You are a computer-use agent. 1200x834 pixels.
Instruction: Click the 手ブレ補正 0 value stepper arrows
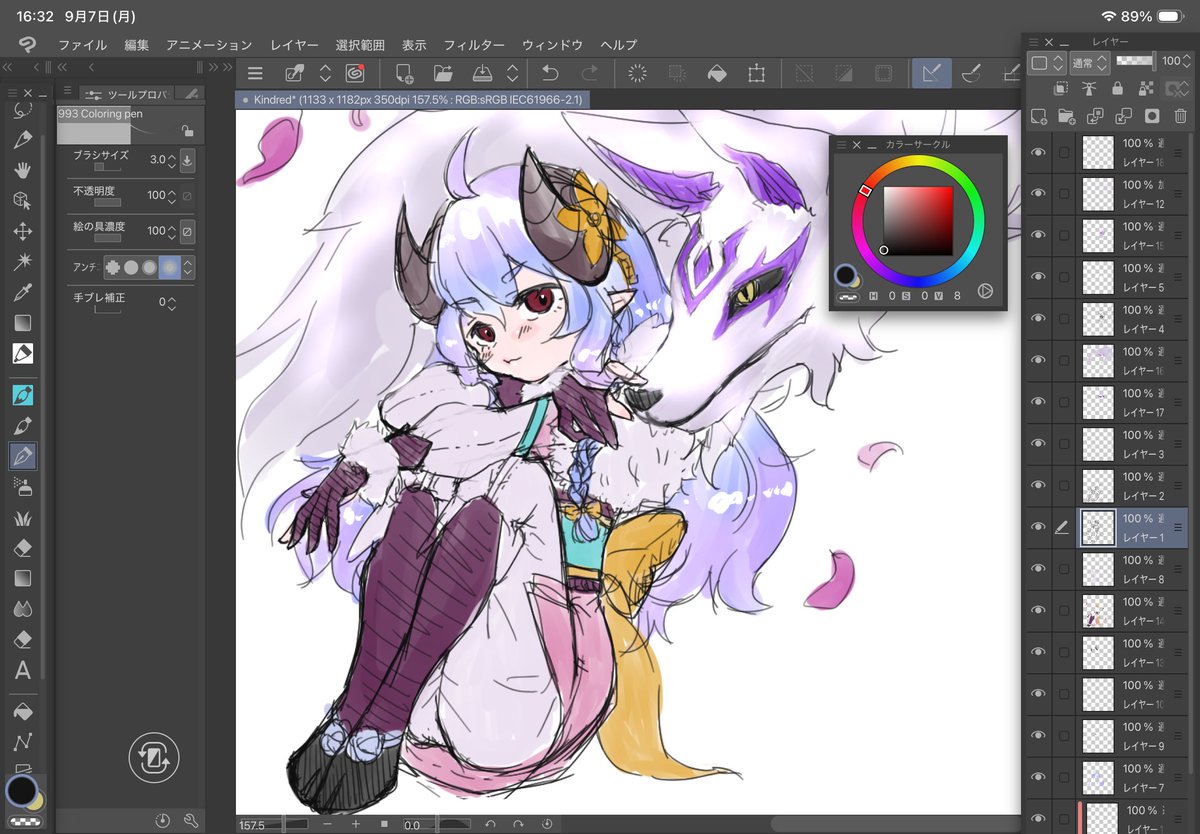(x=172, y=302)
